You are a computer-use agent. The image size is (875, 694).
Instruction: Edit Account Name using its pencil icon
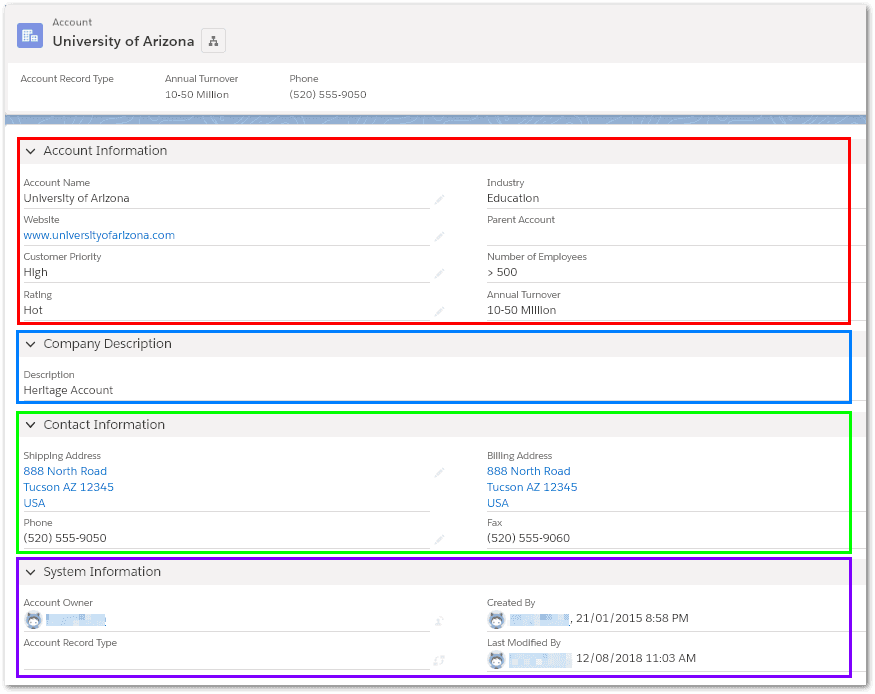[x=438, y=199]
